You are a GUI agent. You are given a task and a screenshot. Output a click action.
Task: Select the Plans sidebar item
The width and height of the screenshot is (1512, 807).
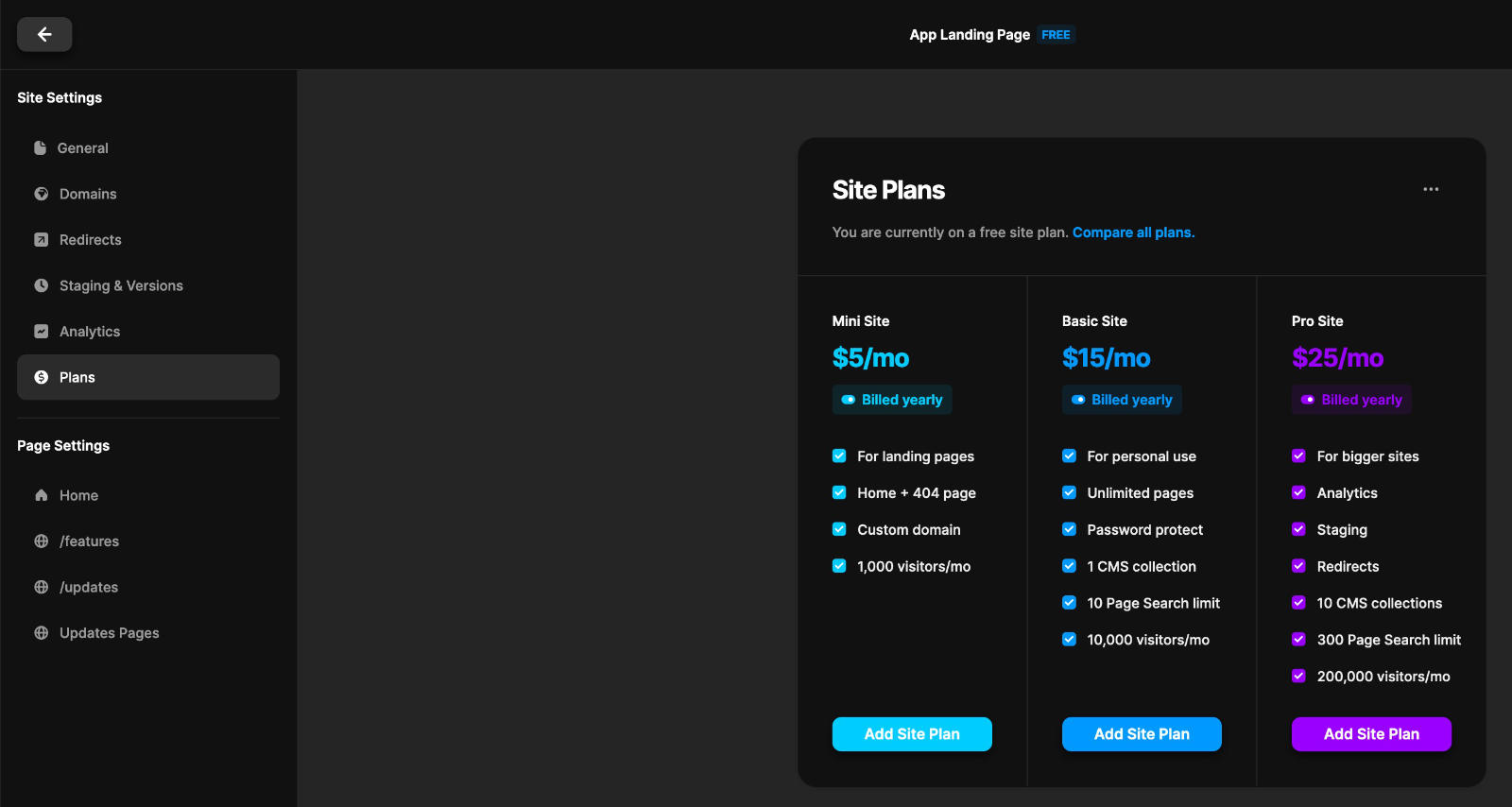click(148, 377)
